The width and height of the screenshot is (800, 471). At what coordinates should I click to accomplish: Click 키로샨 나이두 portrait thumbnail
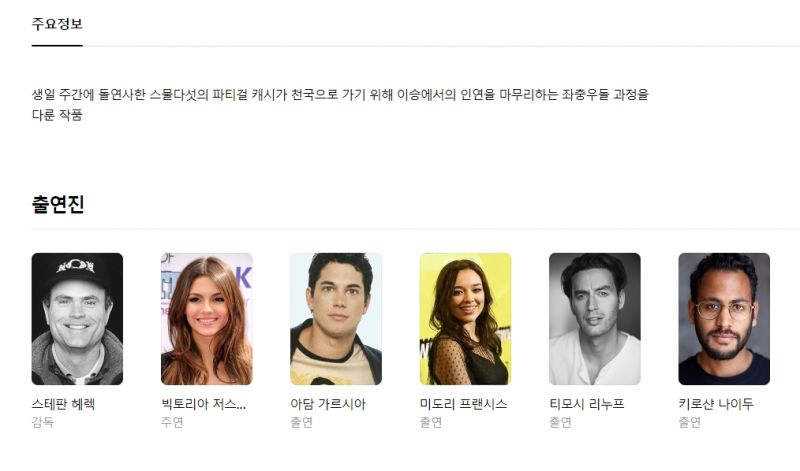[724, 319]
